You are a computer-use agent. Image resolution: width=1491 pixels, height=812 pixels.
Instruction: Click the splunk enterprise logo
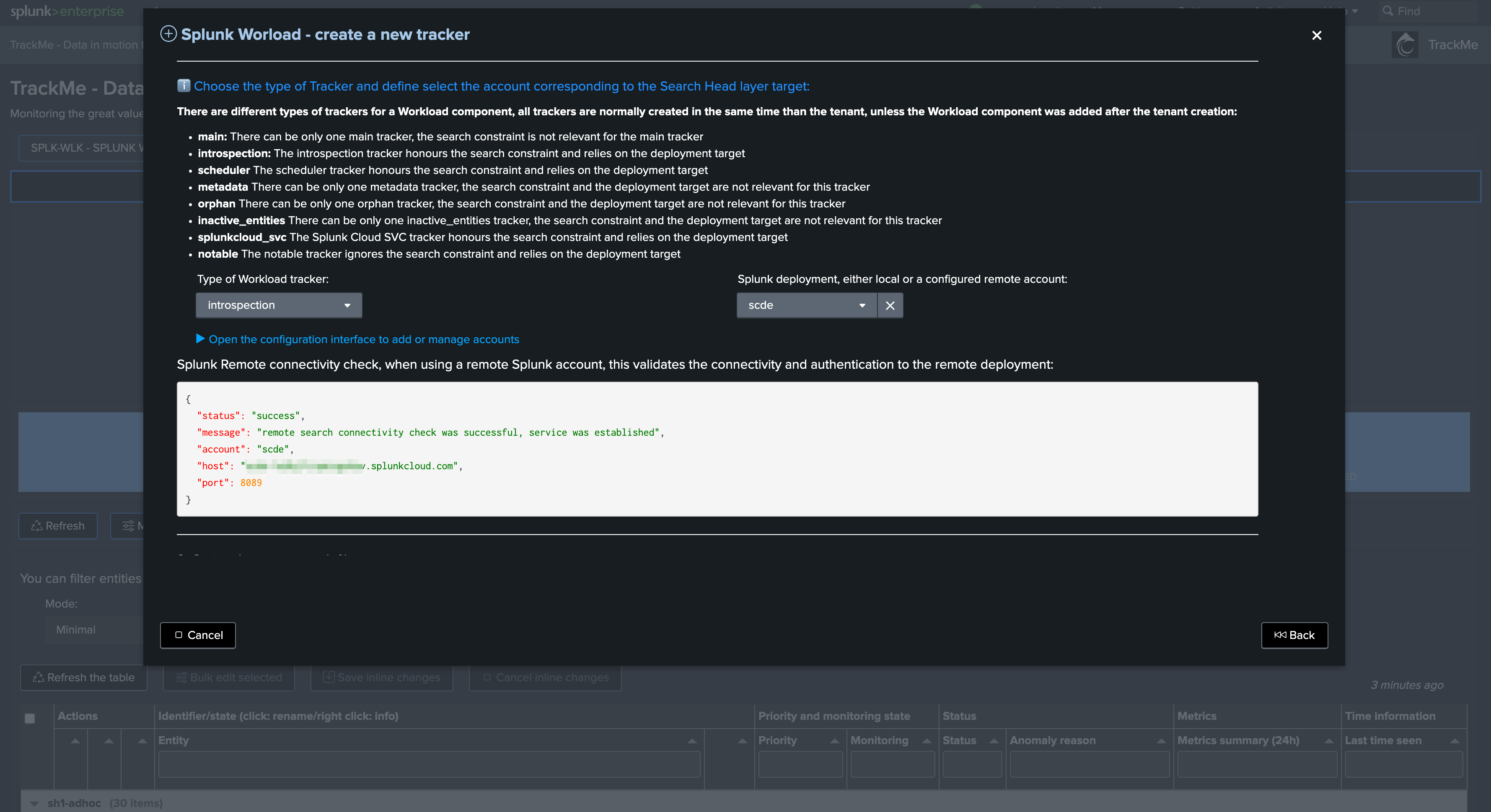[67, 11]
